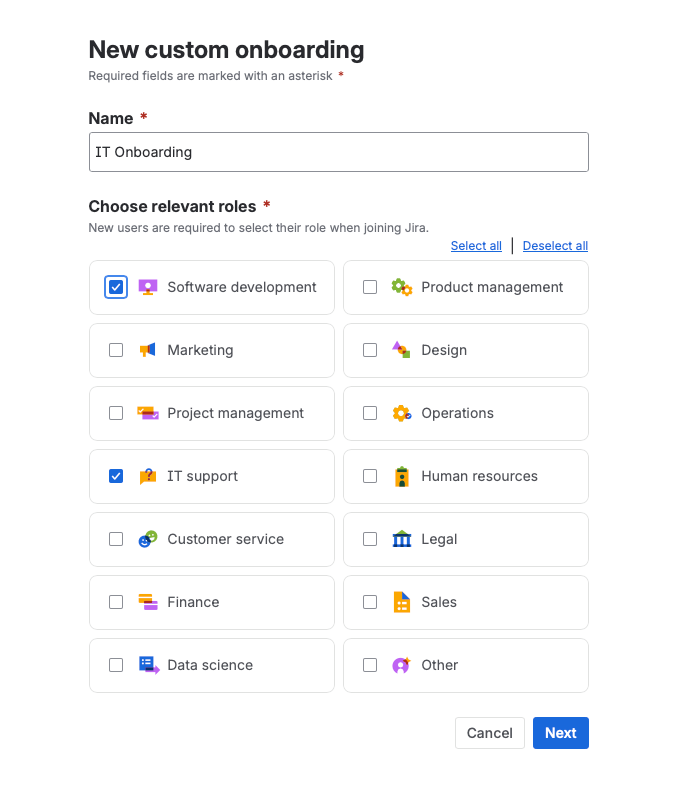Viewport: 691px width, 790px height.
Task: Click the Legal building icon
Action: pyautogui.click(x=401, y=539)
